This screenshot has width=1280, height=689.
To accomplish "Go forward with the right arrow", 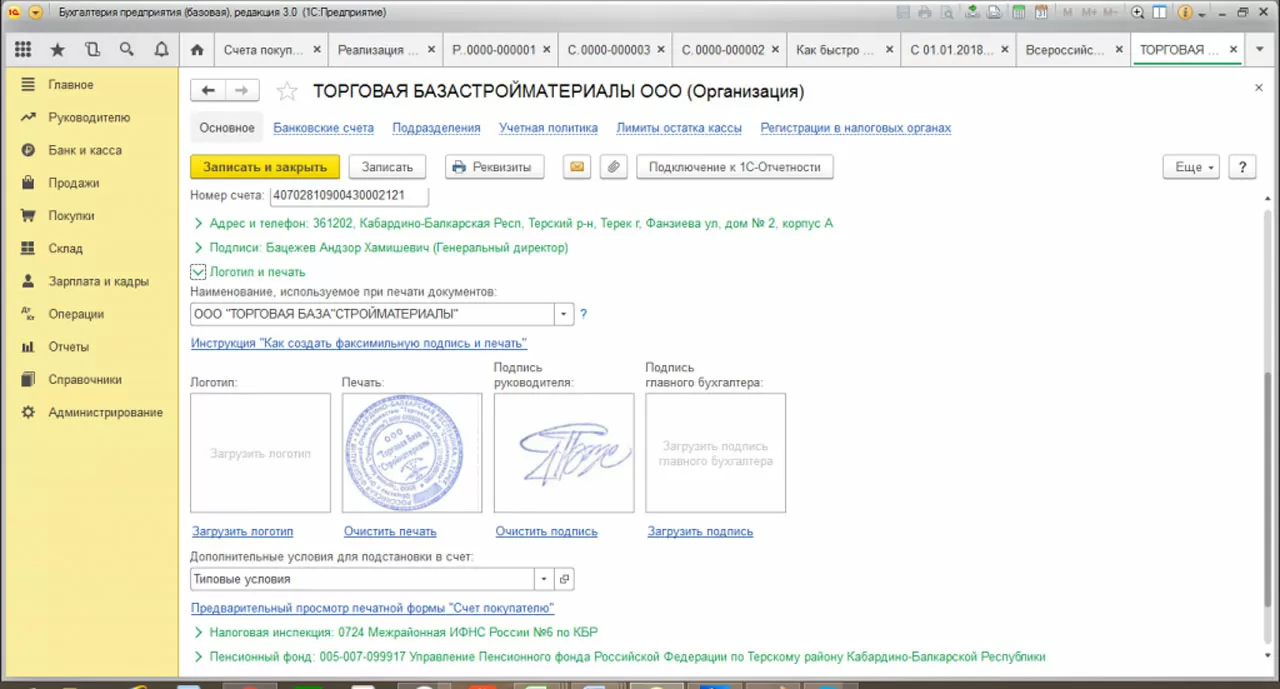I will click(242, 91).
